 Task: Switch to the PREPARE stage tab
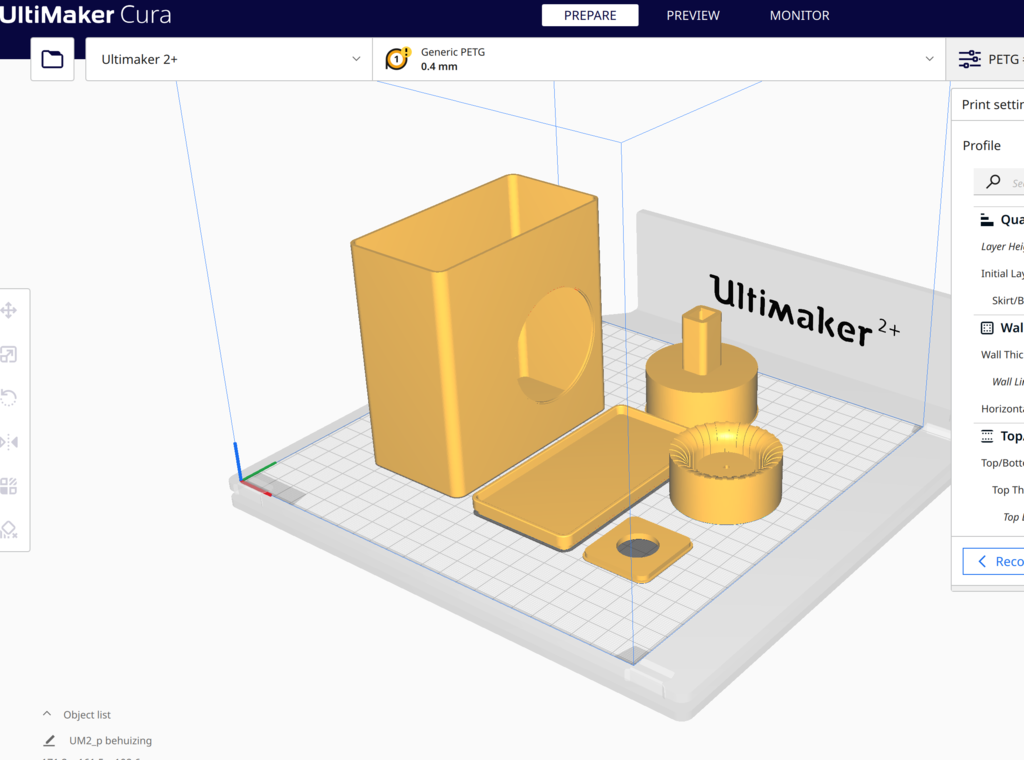pyautogui.click(x=590, y=15)
